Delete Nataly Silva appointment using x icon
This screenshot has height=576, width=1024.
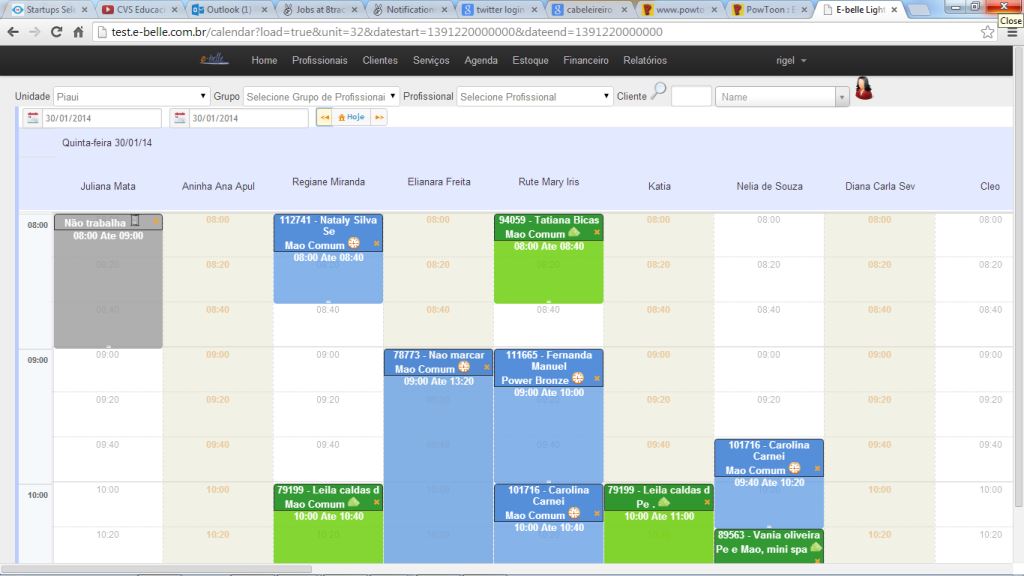pyautogui.click(x=376, y=244)
